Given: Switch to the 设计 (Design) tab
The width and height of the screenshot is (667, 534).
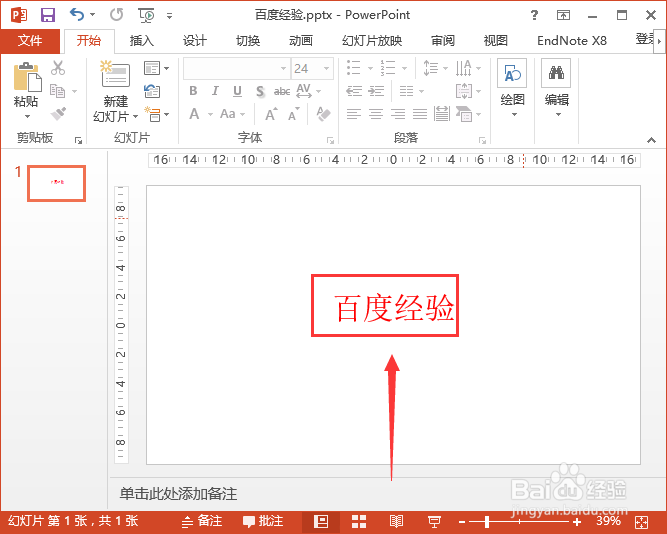Looking at the screenshot, I should point(194,41).
